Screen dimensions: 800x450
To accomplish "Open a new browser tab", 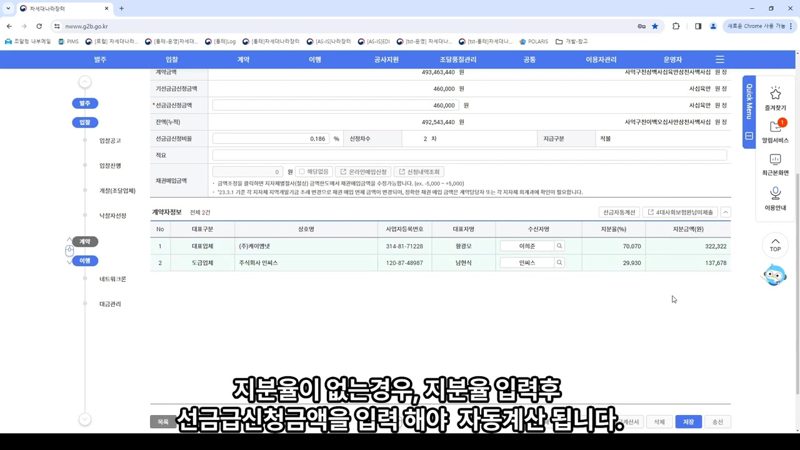I will (x=121, y=8).
